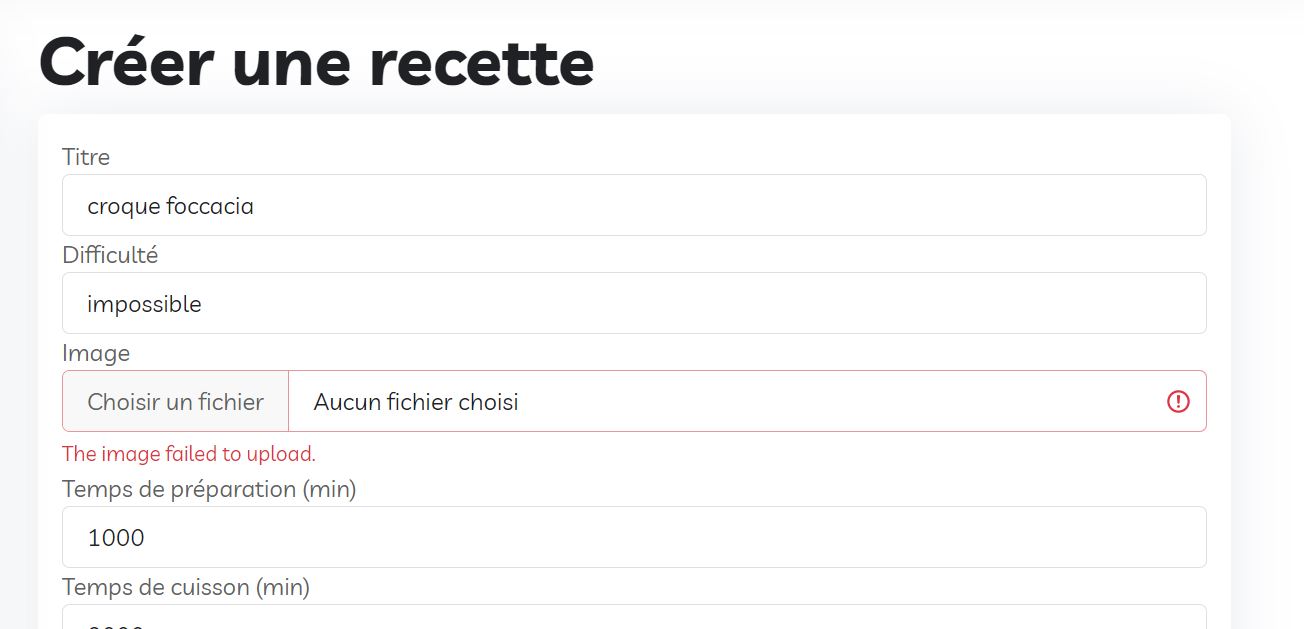Click the 'Difficulté' field label
Viewport: 1304px width, 629px height.
[110, 255]
